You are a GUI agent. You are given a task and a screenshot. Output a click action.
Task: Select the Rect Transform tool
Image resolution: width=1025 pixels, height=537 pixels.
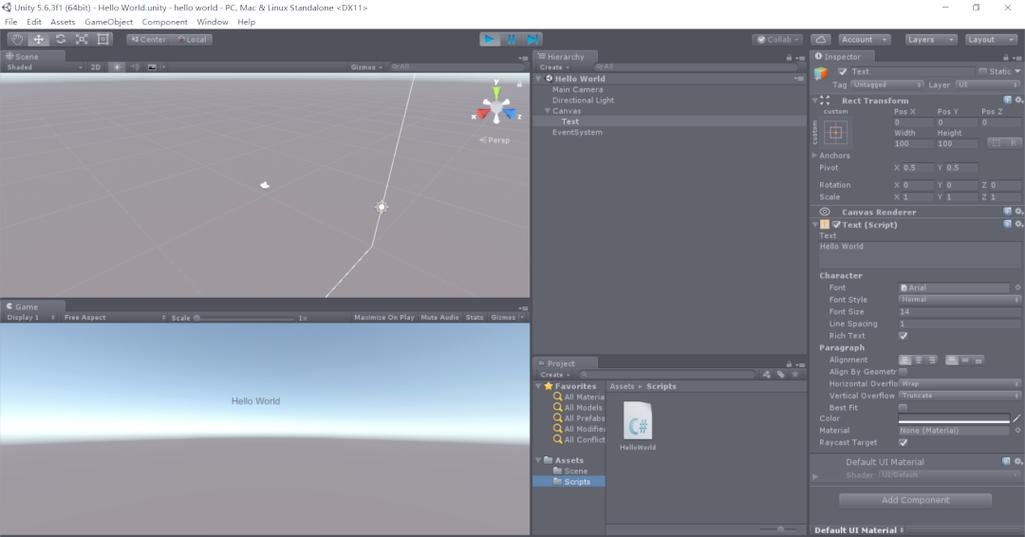point(103,39)
